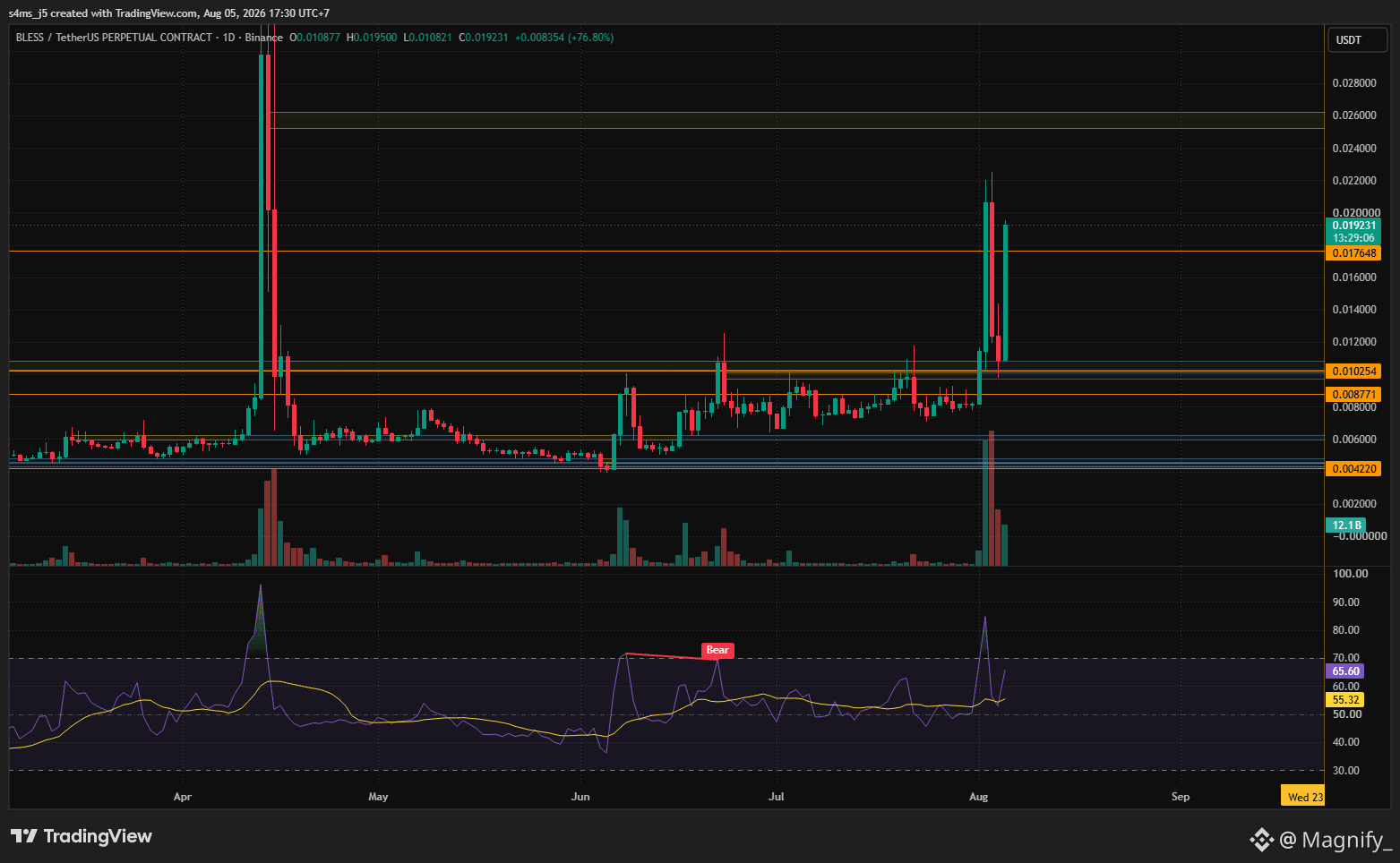Click the red Bear divergence label

point(717,651)
